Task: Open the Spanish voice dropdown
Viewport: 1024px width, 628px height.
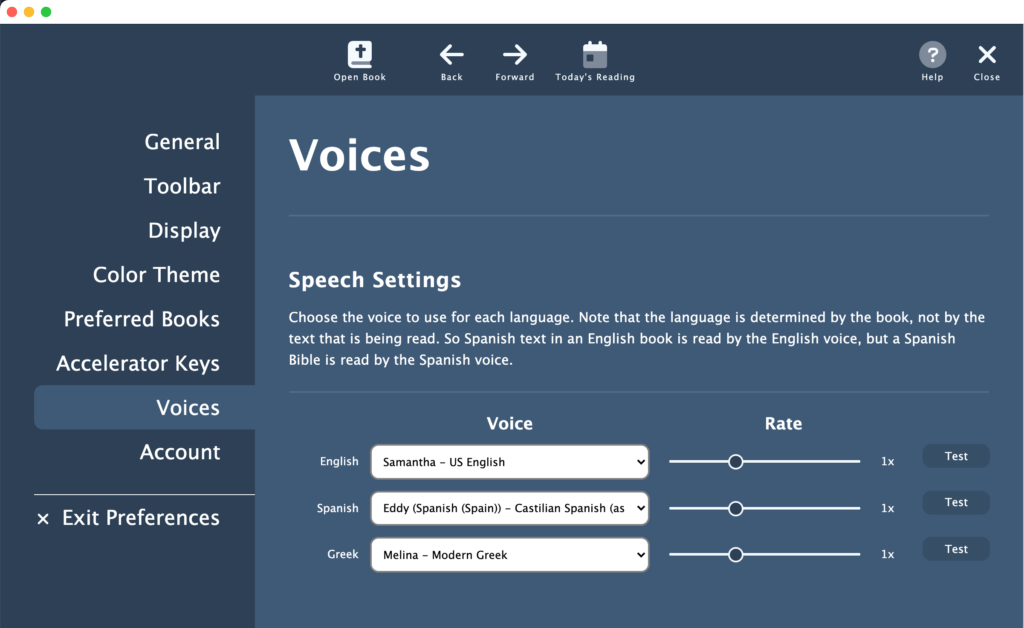Action: click(509, 508)
